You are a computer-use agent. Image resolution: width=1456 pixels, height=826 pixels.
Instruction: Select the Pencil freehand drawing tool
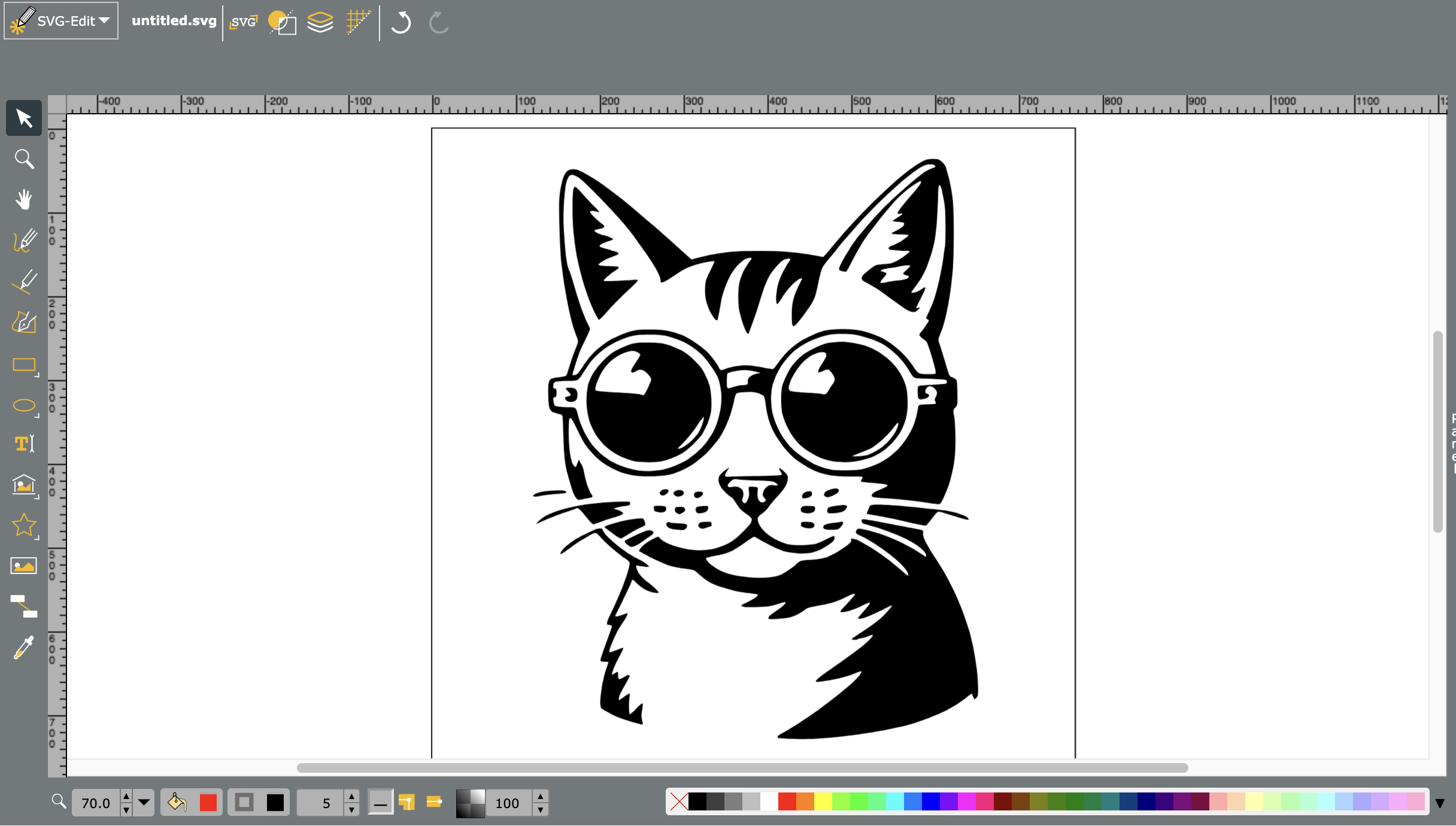24,239
